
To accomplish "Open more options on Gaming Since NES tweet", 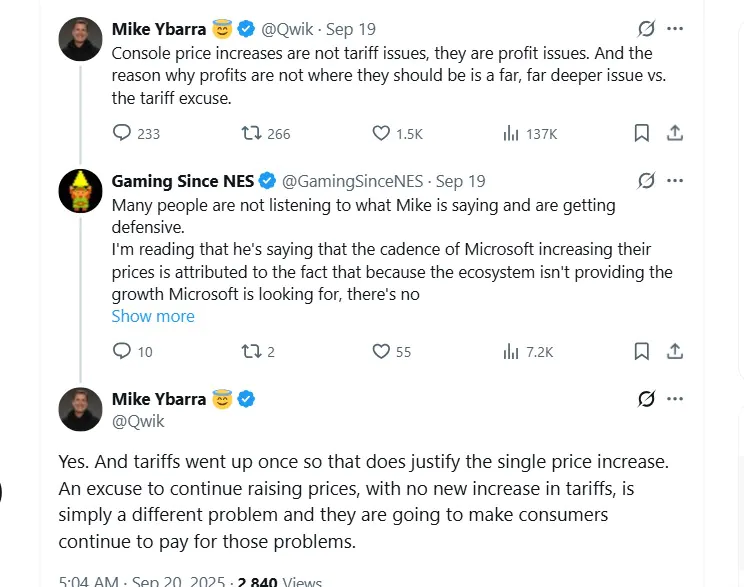I will point(675,181).
